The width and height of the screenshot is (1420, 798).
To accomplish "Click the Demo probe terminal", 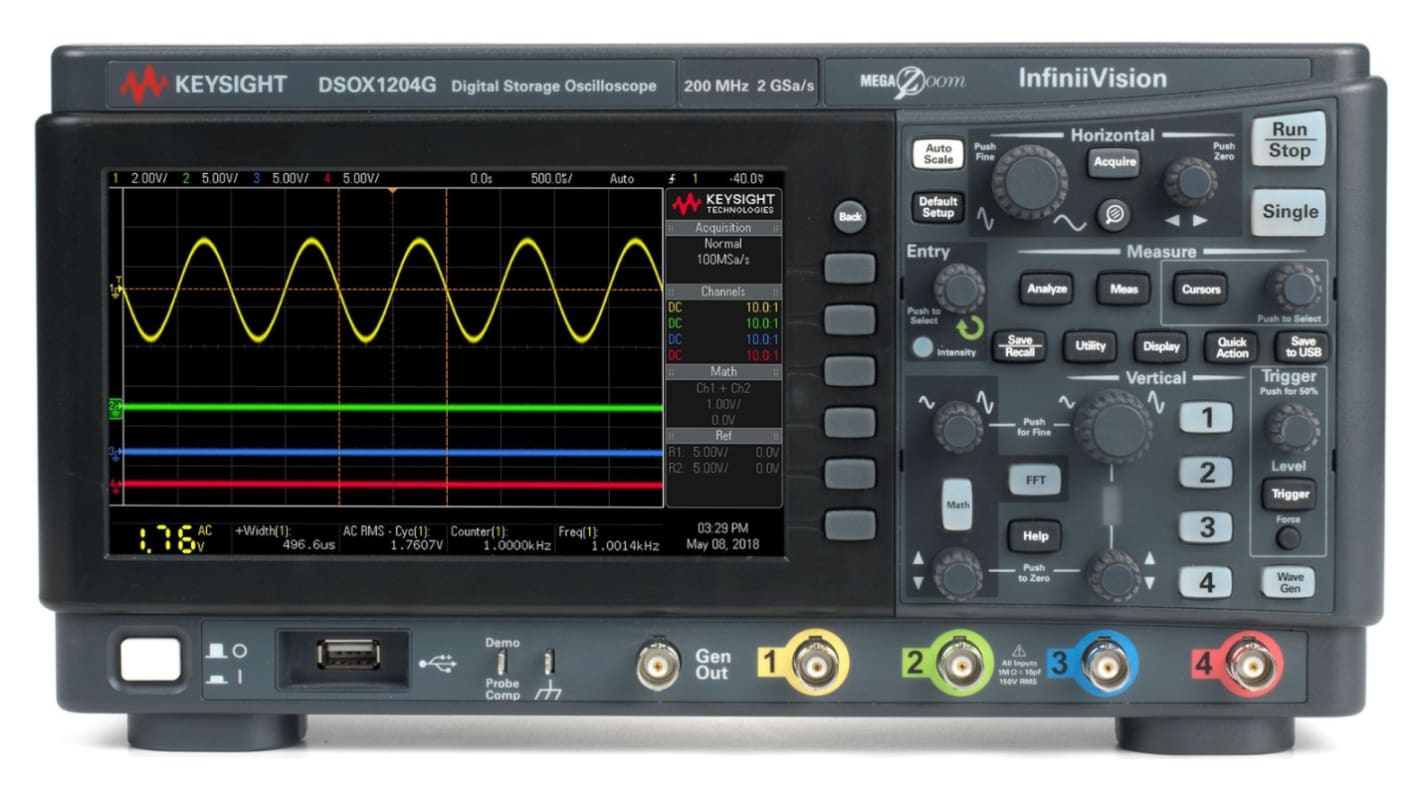I will pos(502,662).
